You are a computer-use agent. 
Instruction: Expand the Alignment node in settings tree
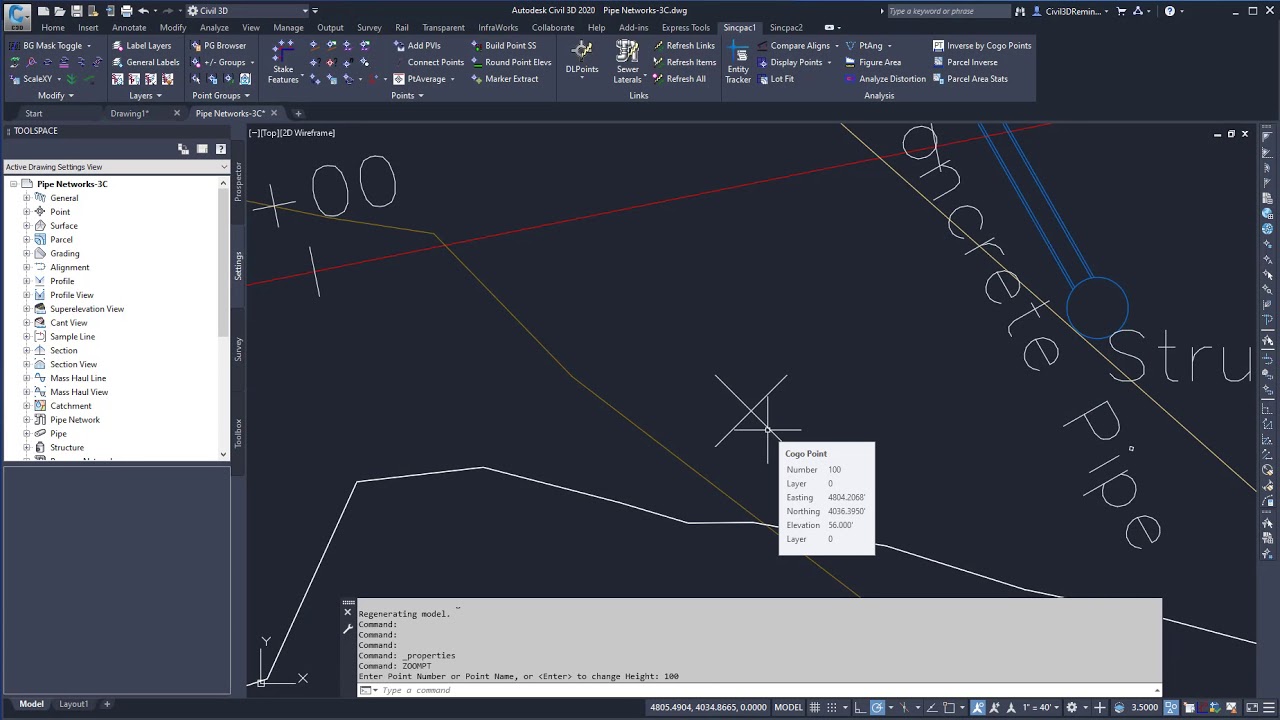click(x=27, y=267)
